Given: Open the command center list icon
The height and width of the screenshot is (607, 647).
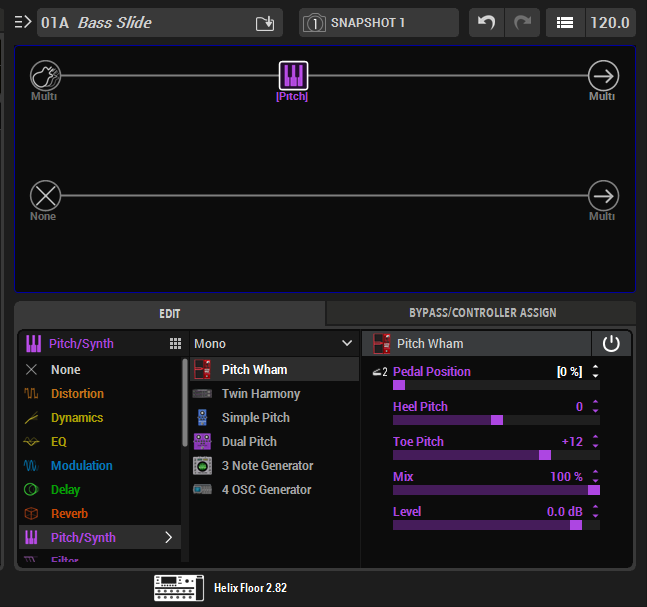Looking at the screenshot, I should [565, 23].
